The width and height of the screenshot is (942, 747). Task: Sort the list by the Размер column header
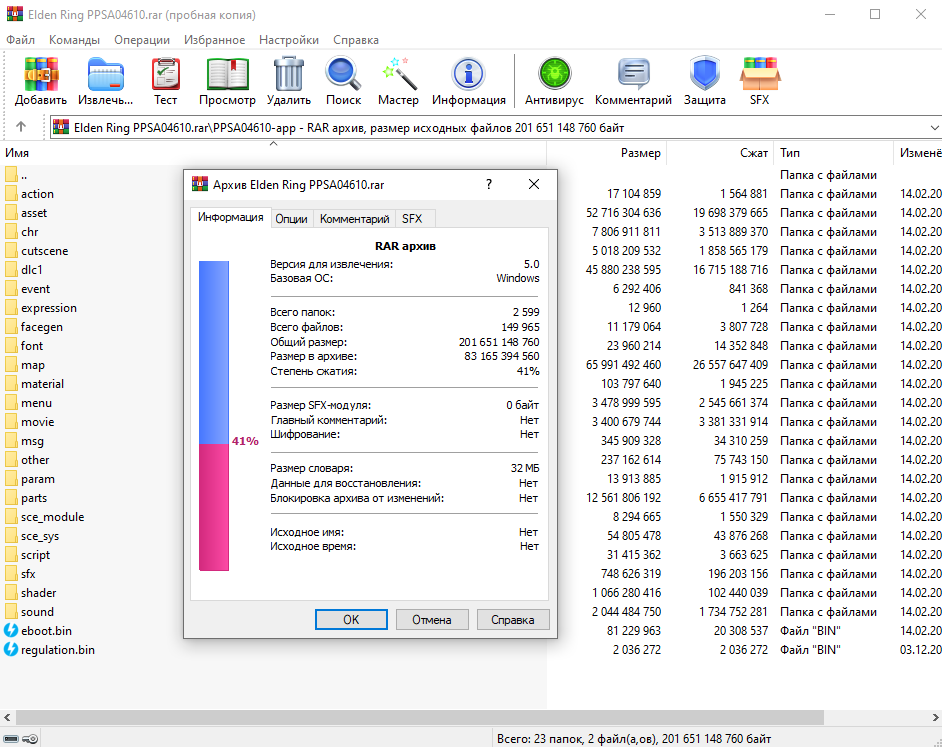pos(640,153)
